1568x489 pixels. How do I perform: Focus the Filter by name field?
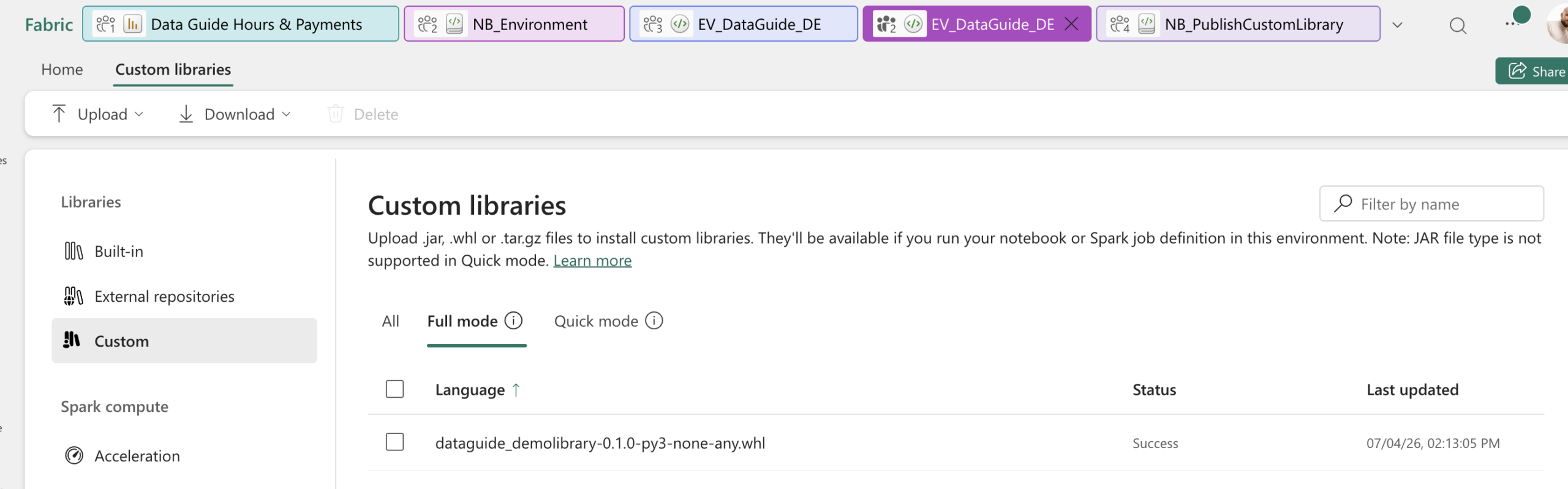(x=1431, y=204)
